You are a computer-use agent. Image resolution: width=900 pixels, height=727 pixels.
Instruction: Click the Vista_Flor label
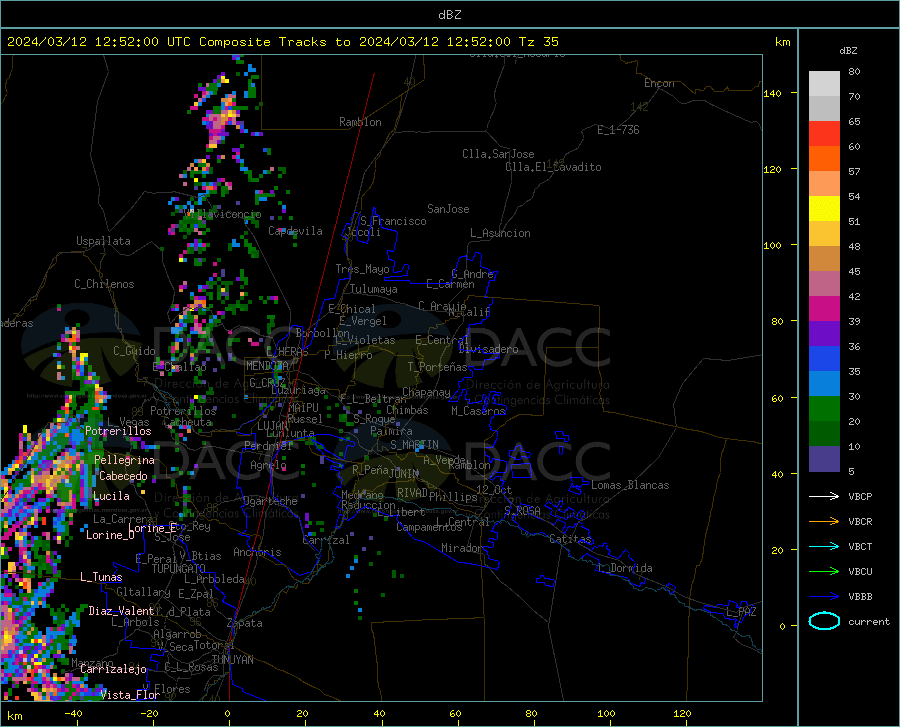[130, 695]
